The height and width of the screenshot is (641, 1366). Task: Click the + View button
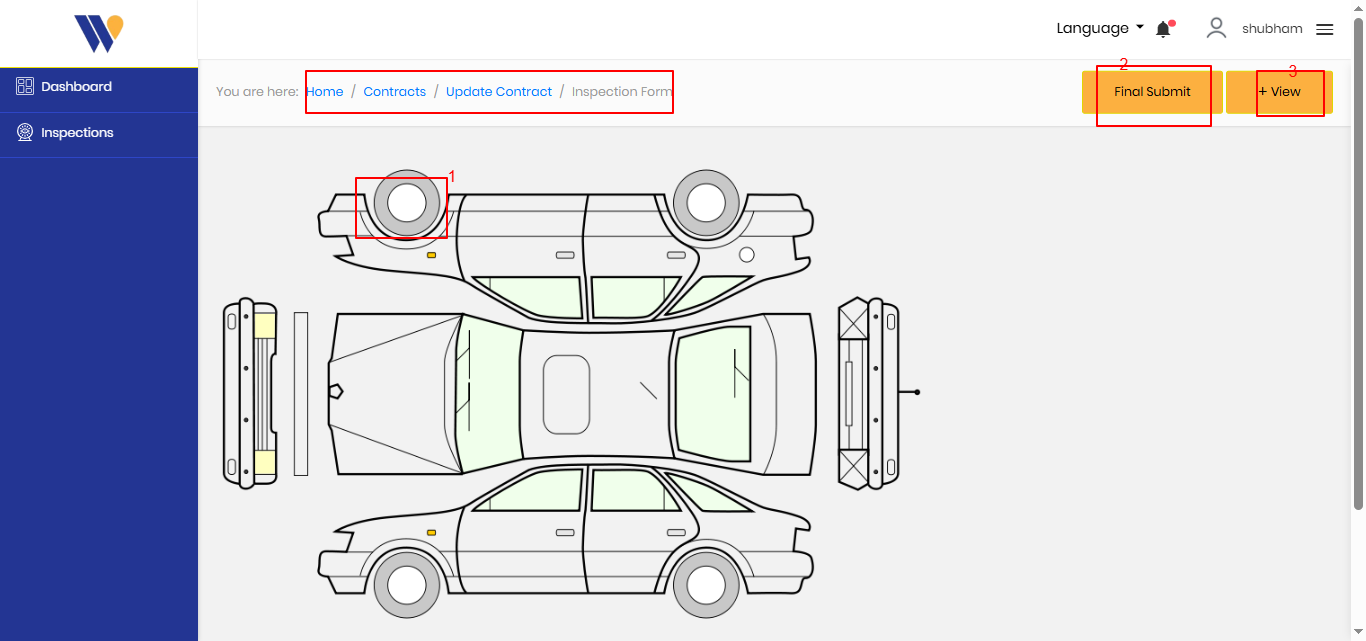coord(1279,92)
